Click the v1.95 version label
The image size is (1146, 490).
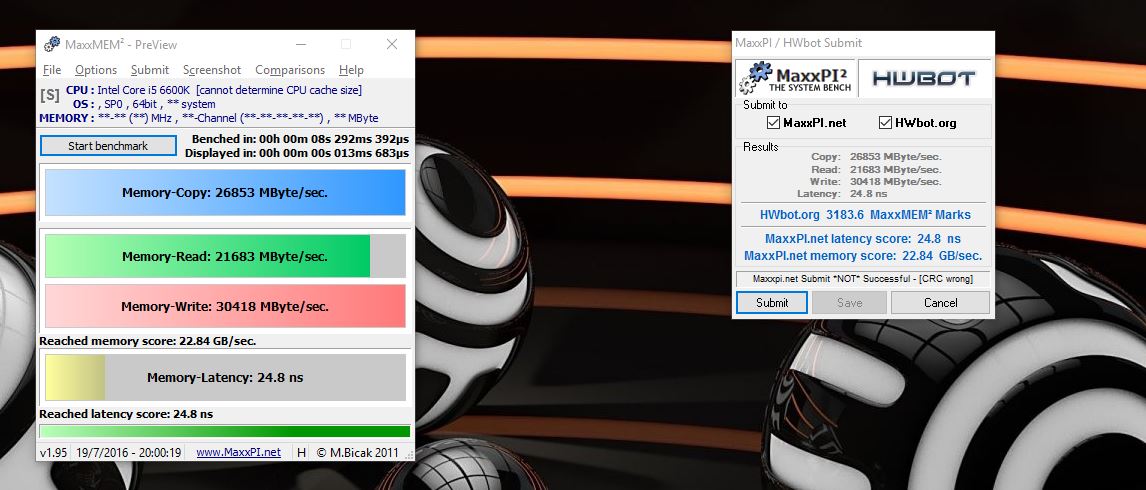[x=53, y=453]
